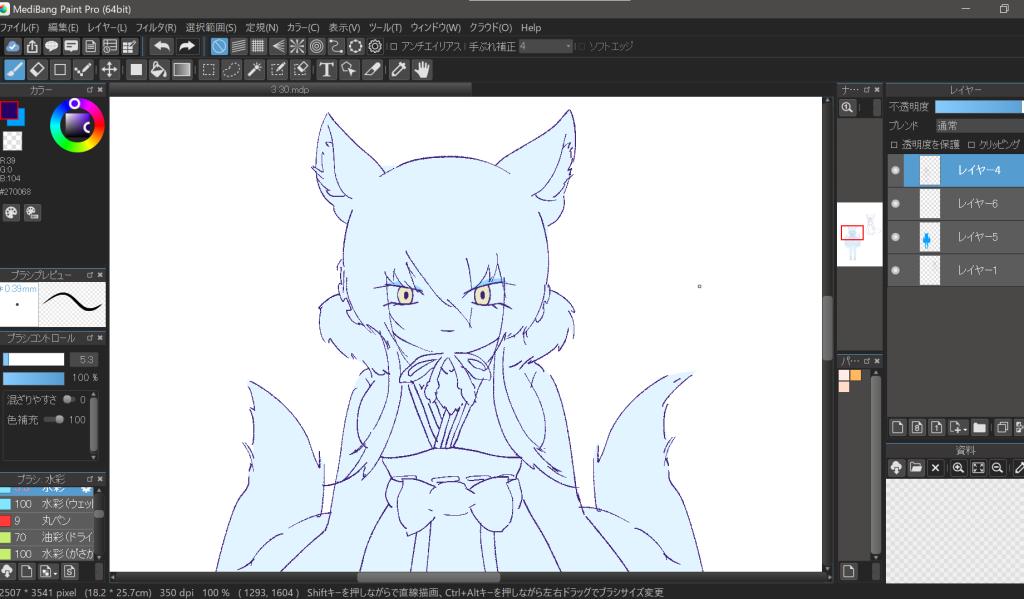The image size is (1024, 599).
Task: Activate the Hand pan tool
Action: 423,69
